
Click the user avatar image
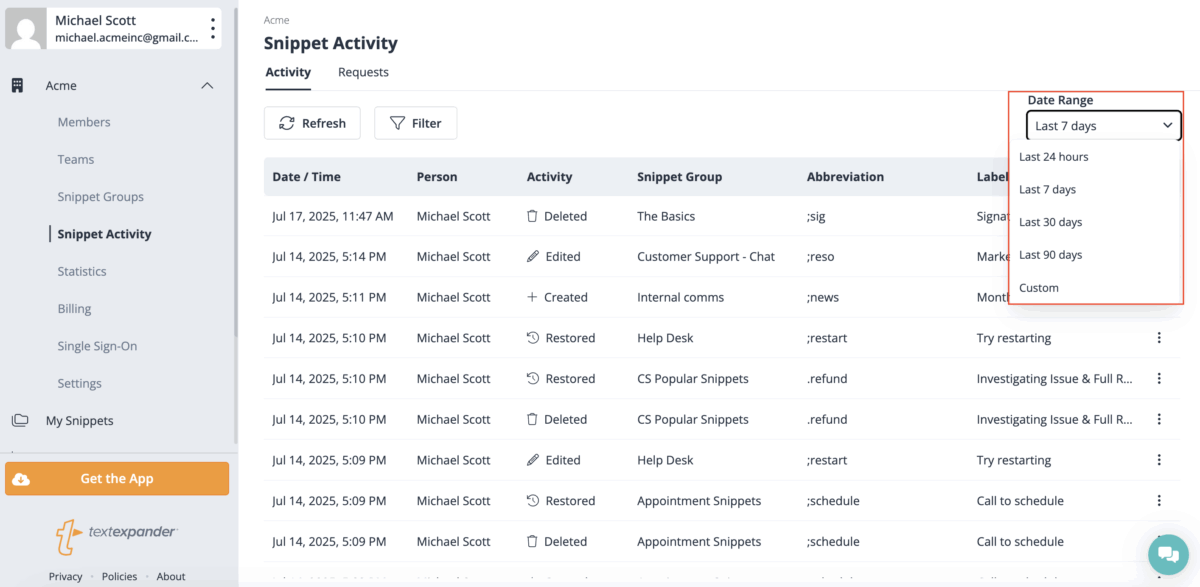click(x=26, y=29)
